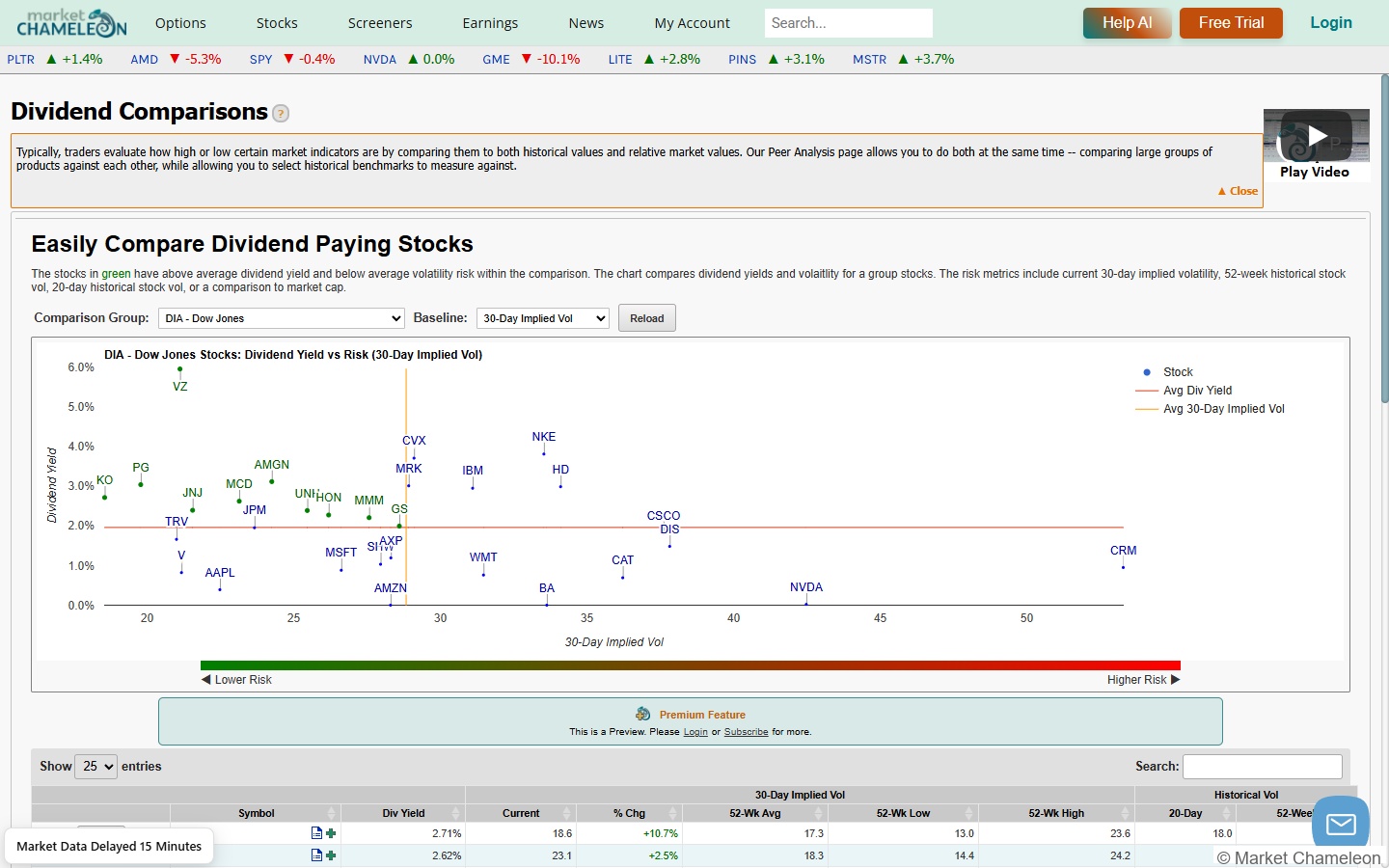
Task: Open the Comparison Group dropdown
Action: click(282, 318)
